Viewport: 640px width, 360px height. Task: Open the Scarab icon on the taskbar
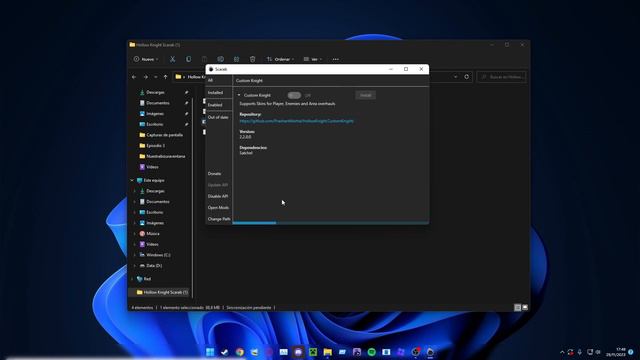point(430,352)
